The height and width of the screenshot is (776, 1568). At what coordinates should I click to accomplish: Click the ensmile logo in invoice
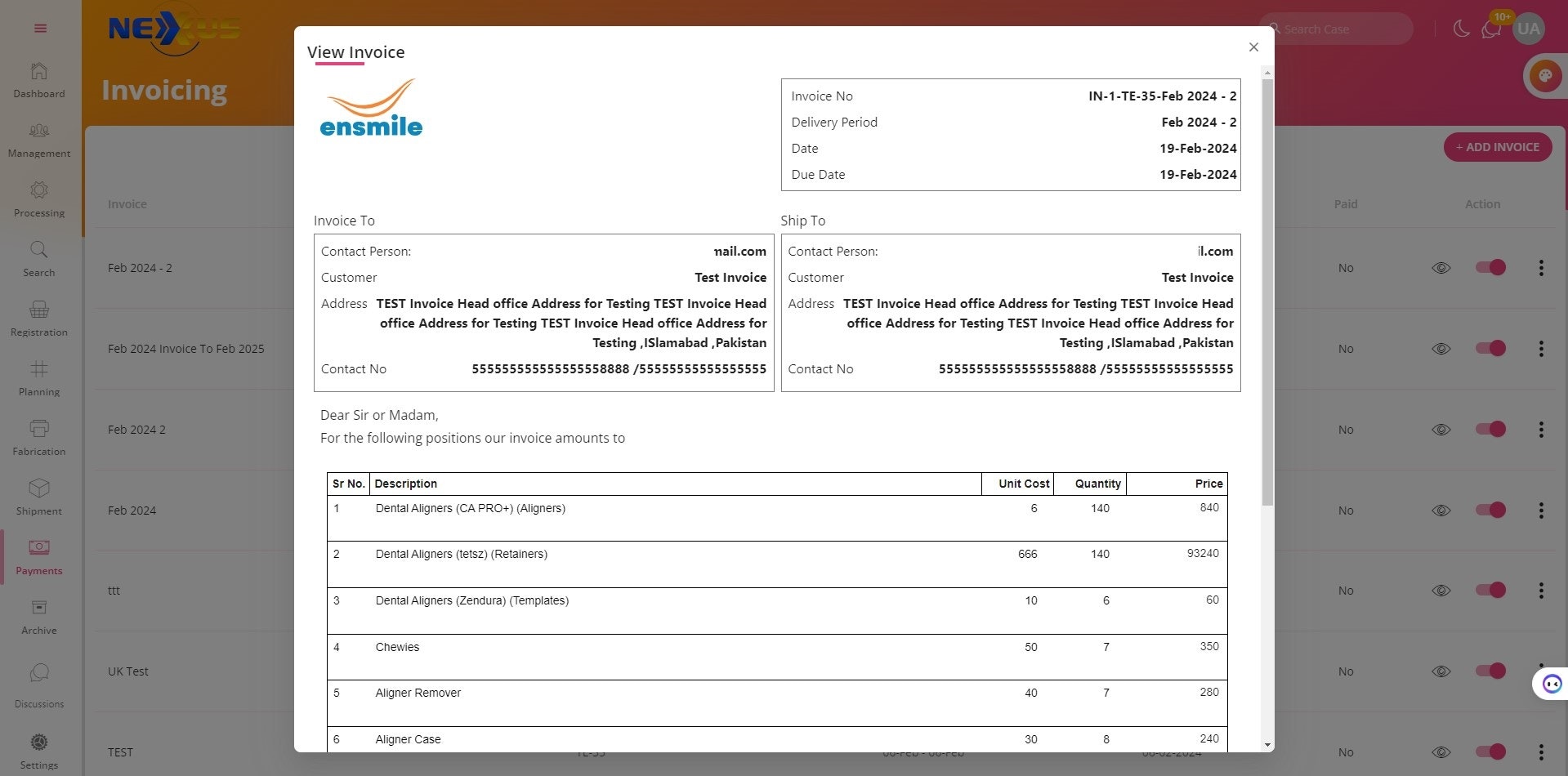point(371,108)
